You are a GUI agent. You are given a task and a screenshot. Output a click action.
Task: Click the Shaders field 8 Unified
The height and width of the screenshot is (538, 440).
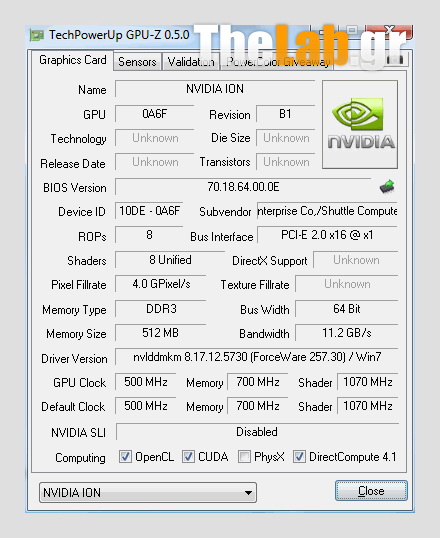170,260
